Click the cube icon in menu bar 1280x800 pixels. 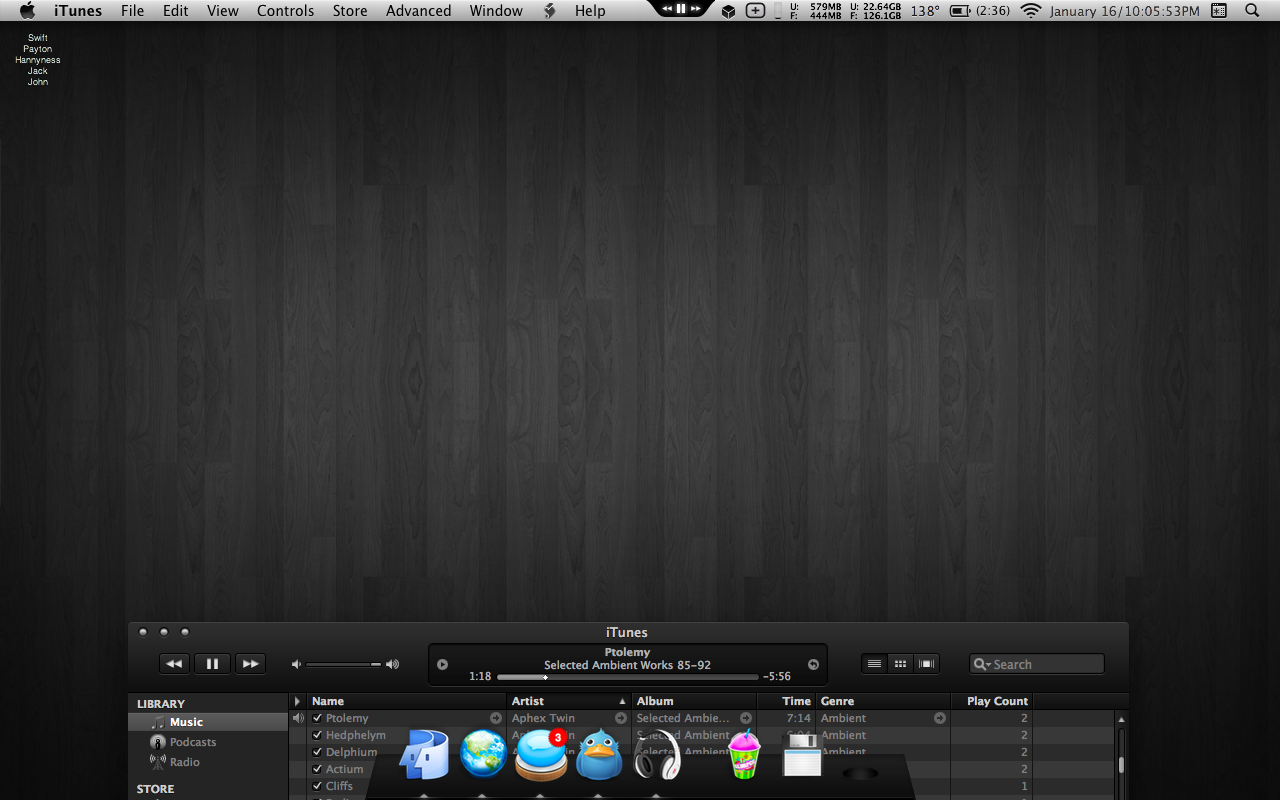pyautogui.click(x=728, y=11)
